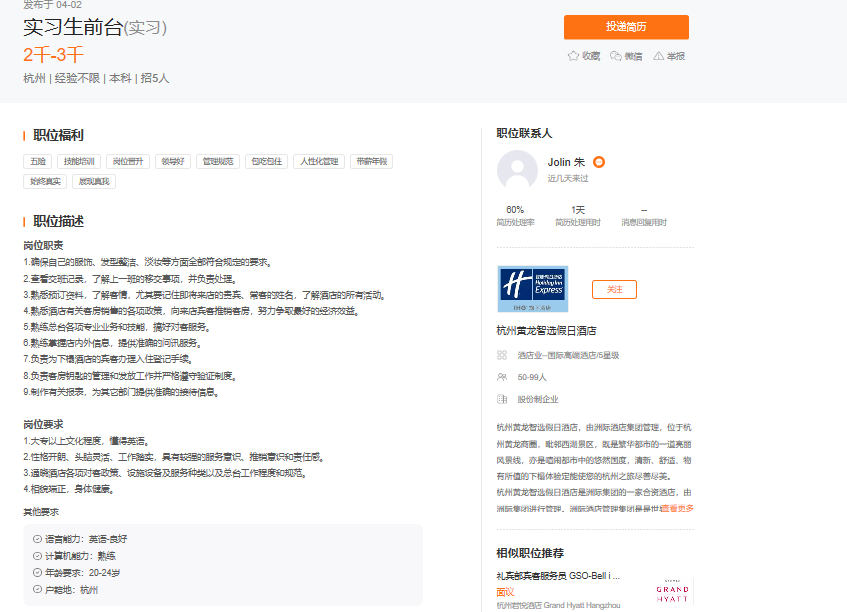Click the industry category icon beside 酒店业

tap(502, 355)
